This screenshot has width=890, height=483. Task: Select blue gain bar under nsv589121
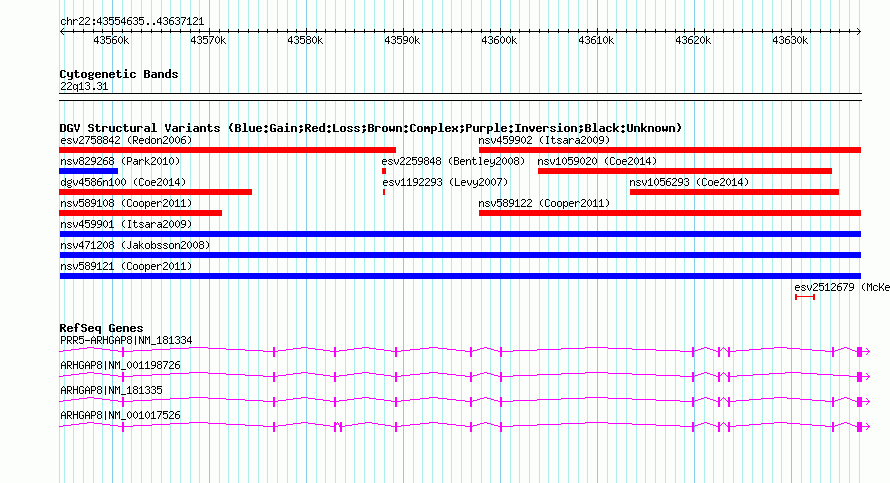(x=460, y=276)
